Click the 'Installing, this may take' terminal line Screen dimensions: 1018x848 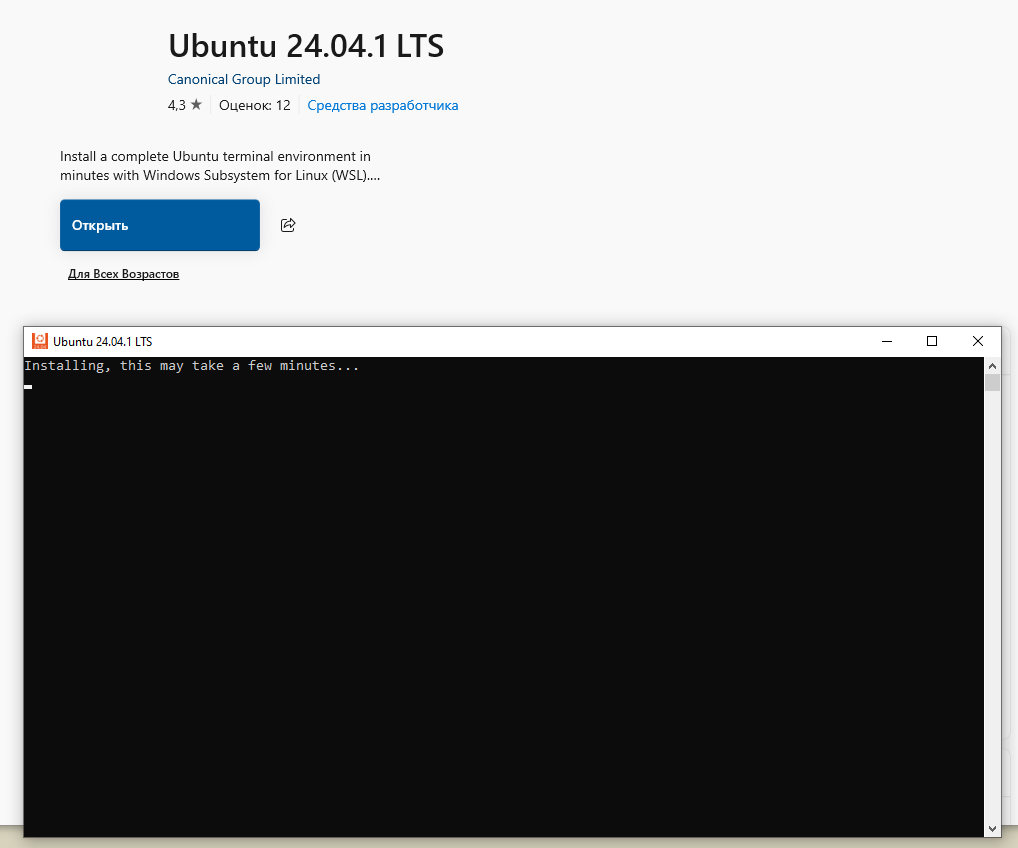(x=191, y=366)
